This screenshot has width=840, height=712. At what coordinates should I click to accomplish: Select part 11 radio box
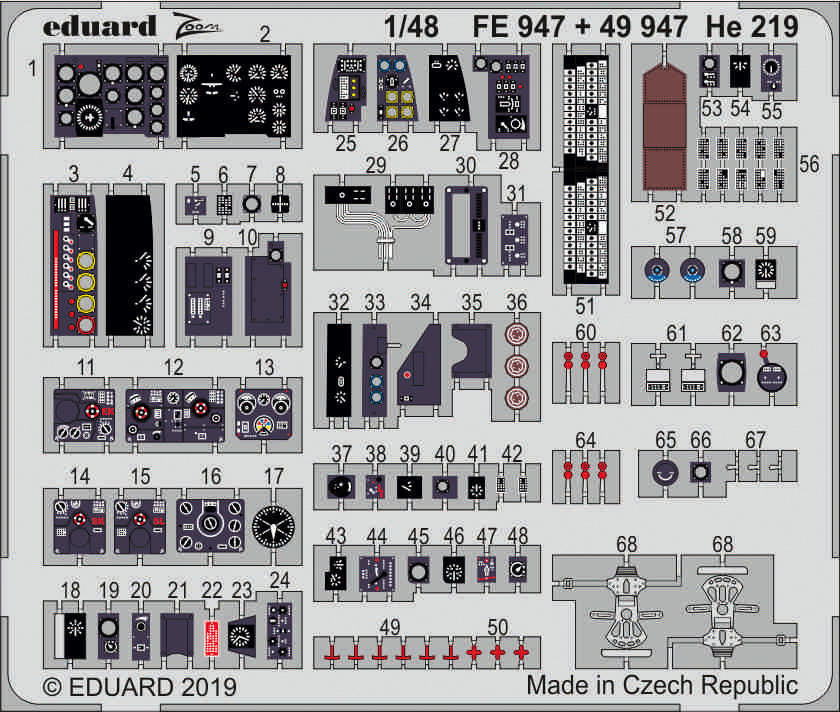pos(84,416)
